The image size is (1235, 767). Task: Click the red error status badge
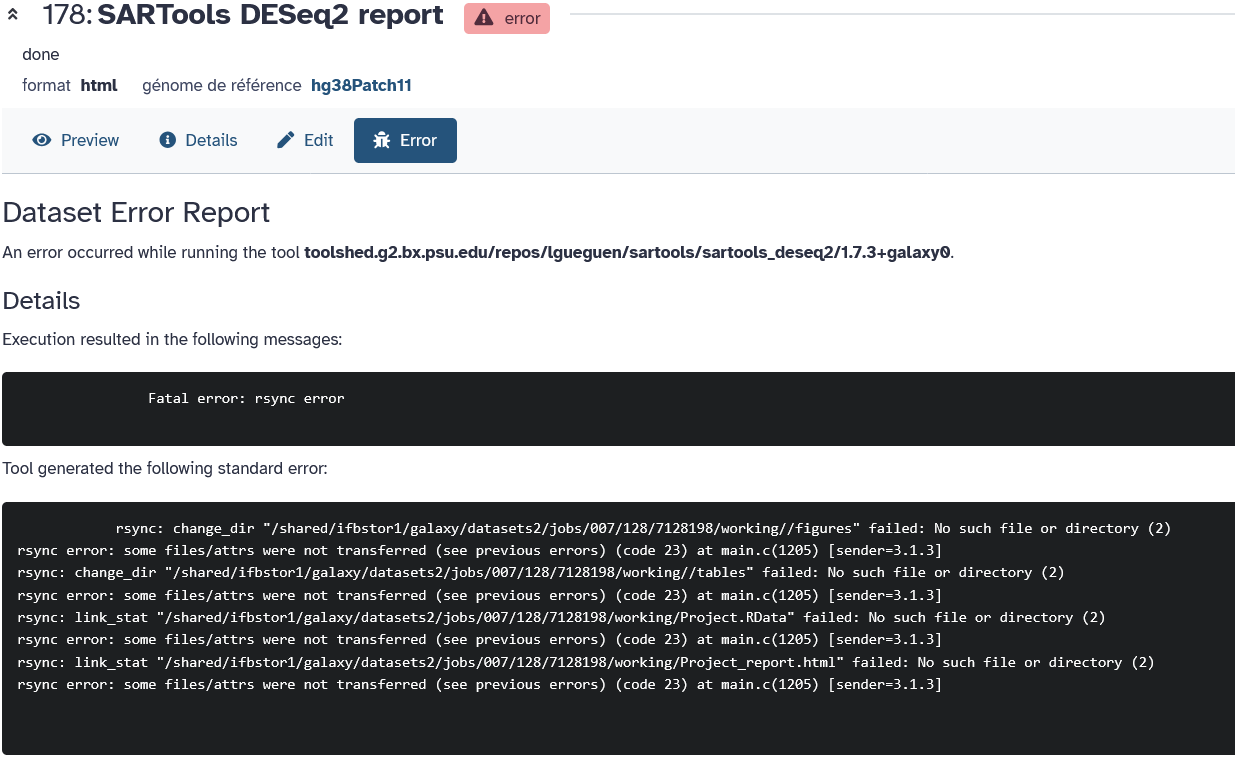506,18
